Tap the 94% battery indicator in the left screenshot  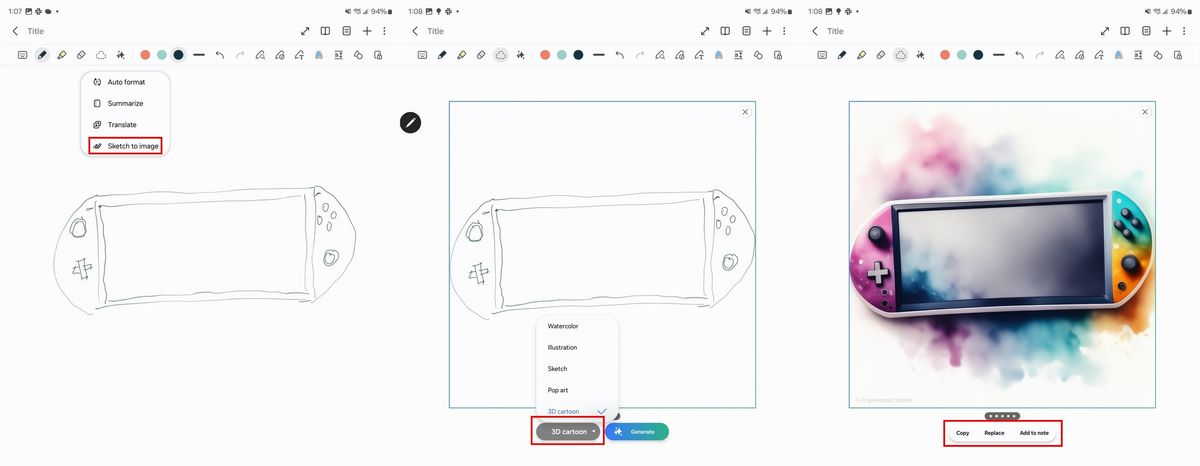pyautogui.click(x=383, y=10)
